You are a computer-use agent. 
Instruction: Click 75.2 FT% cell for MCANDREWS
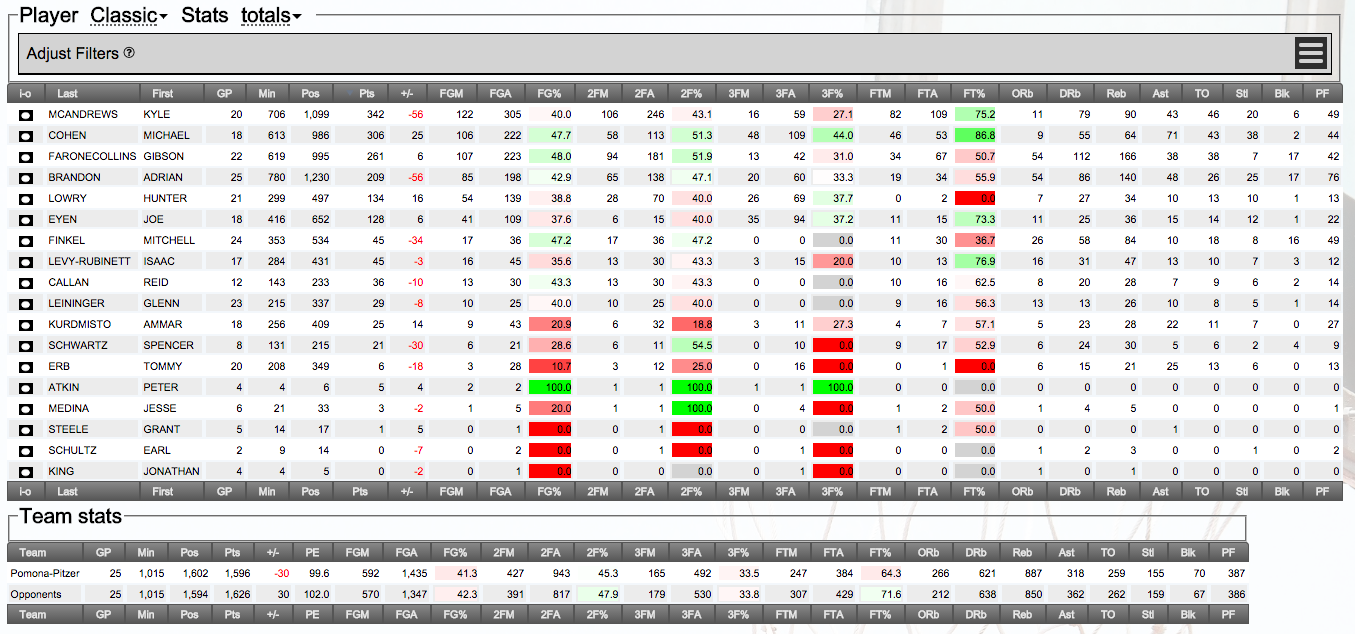[x=976, y=115]
